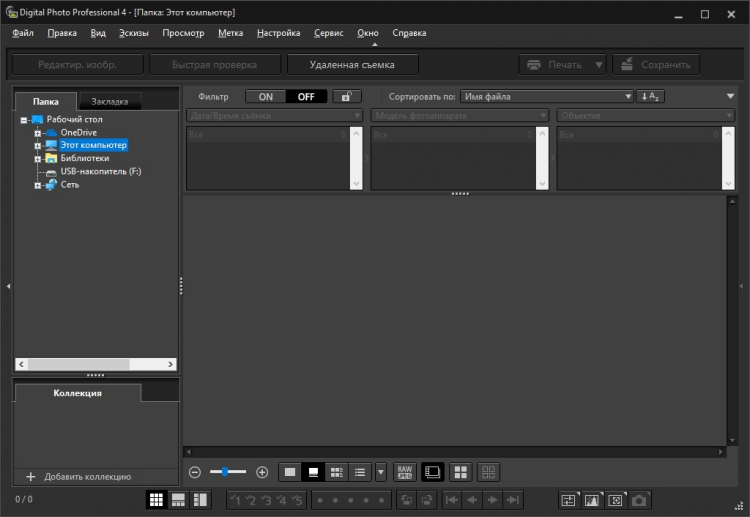Image resolution: width=750 pixels, height=517 pixels.
Task: Click the zoom-in plus thumbnail size icon
Action: point(262,472)
